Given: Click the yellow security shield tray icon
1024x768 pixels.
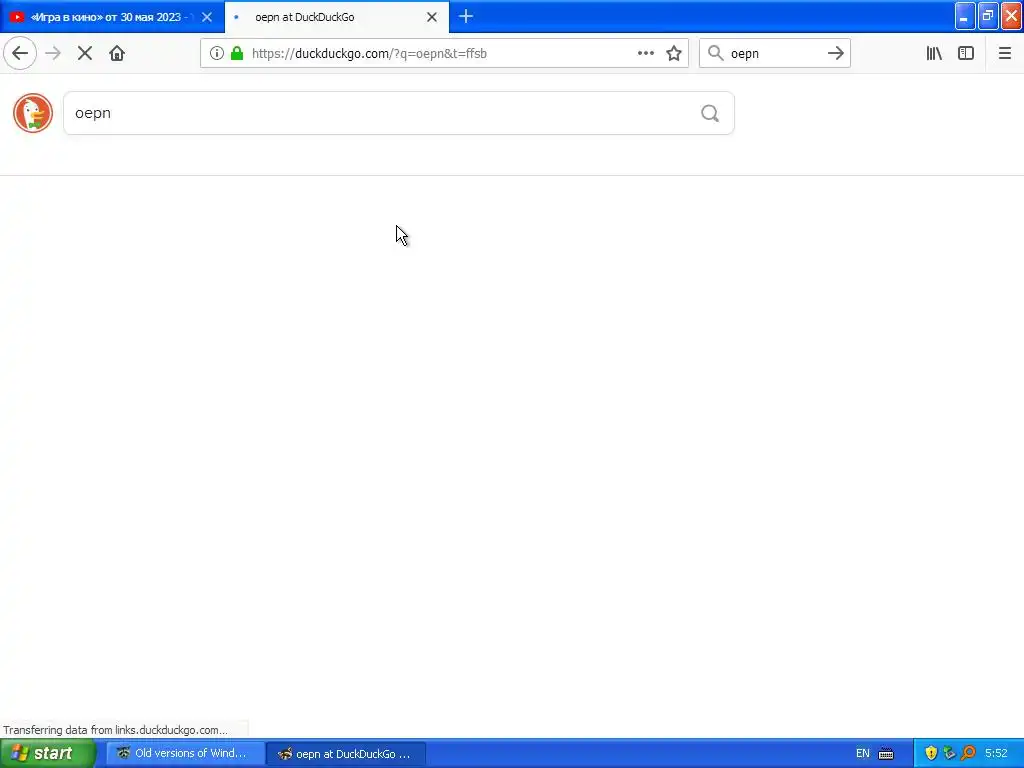Looking at the screenshot, I should (x=931, y=753).
